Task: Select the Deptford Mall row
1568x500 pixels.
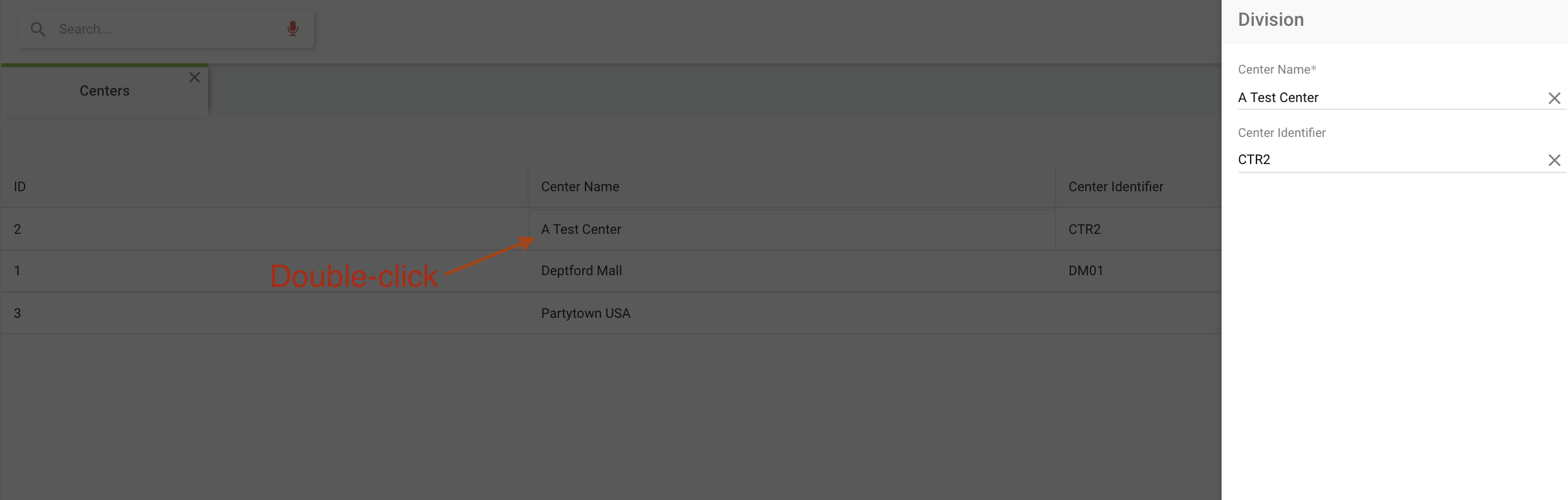Action: 581,270
